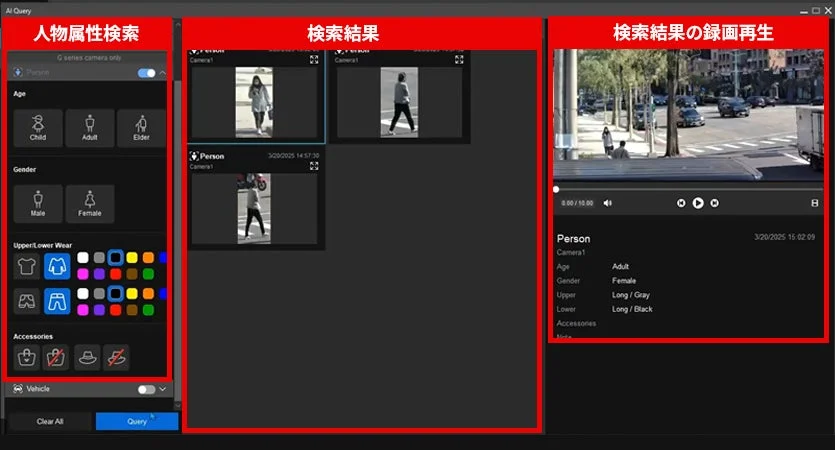835x450 pixels.
Task: Click the 'AI Query' window title
Action: [x=19, y=11]
